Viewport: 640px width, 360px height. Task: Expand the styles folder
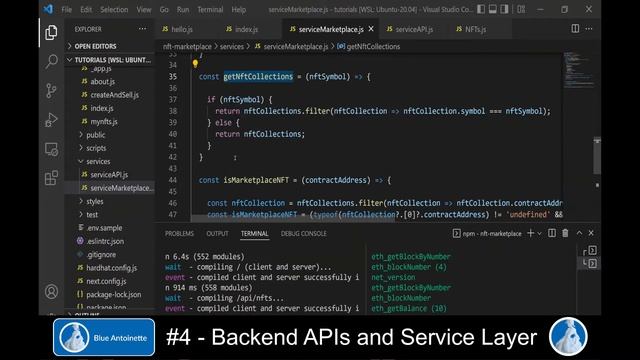coord(95,202)
